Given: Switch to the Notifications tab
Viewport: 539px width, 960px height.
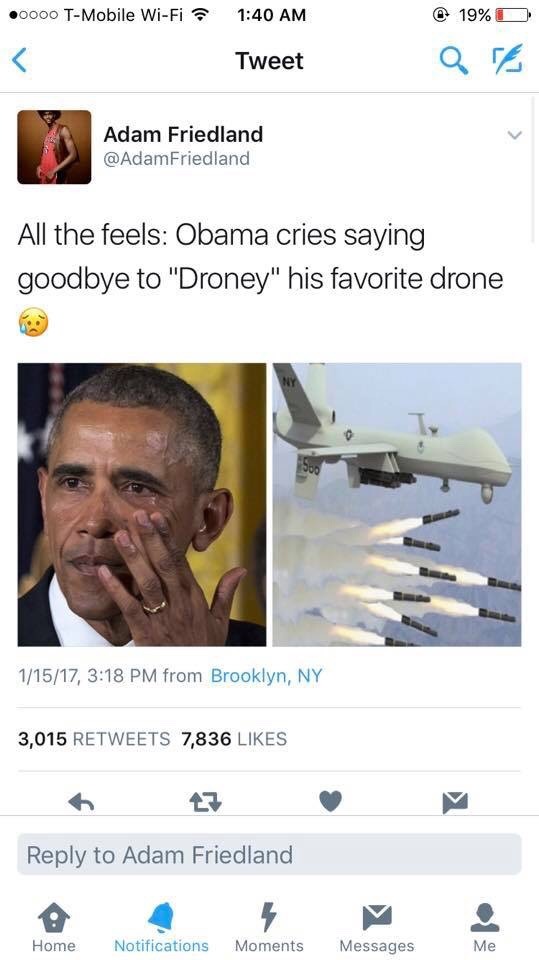Looking at the screenshot, I should 161,927.
